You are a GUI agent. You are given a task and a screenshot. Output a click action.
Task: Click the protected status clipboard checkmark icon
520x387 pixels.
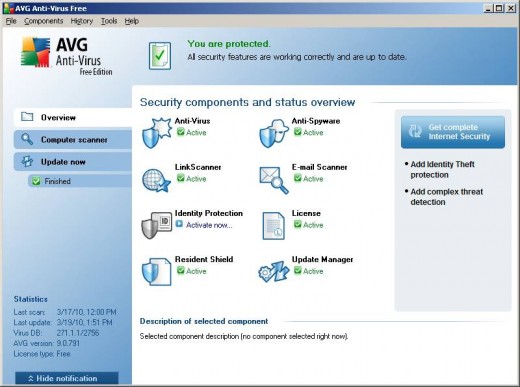pos(160,56)
